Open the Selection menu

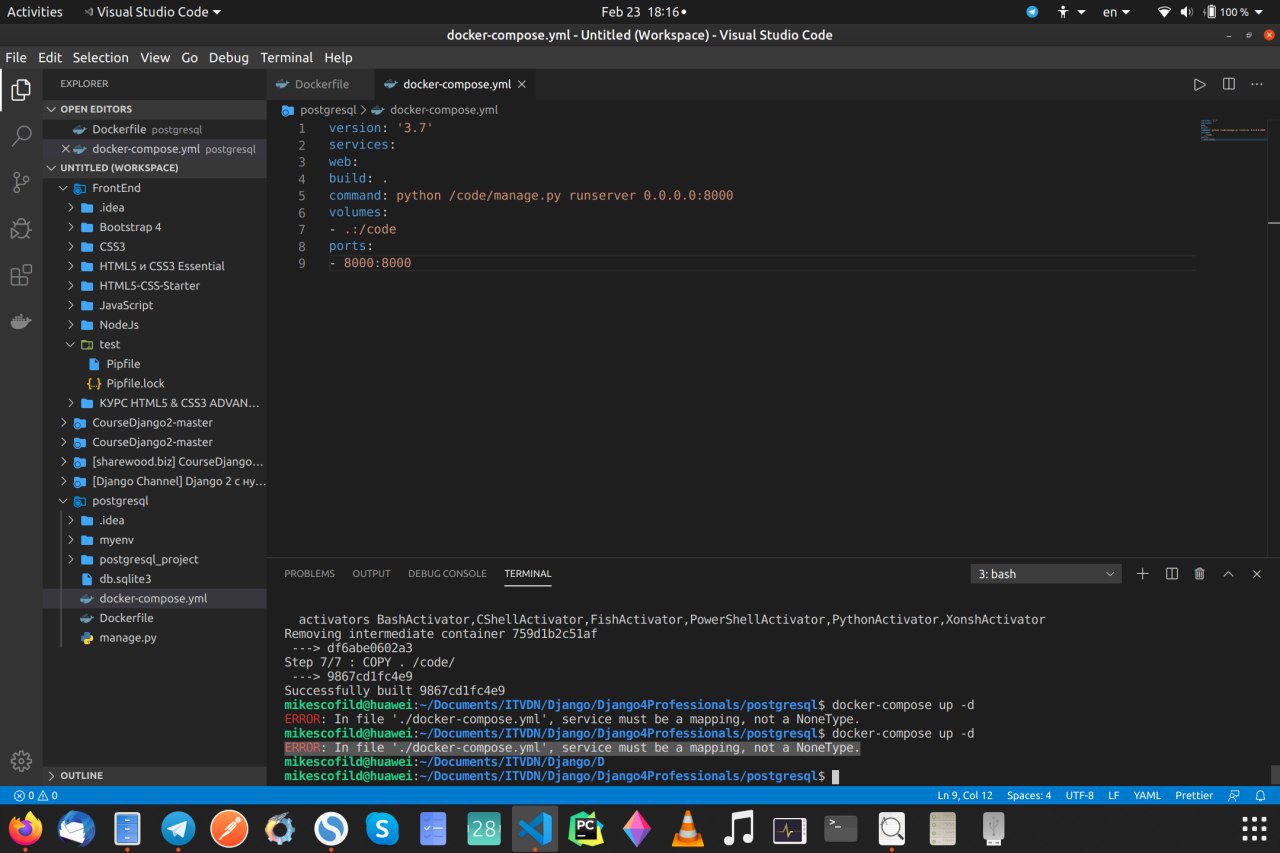[x=100, y=57]
